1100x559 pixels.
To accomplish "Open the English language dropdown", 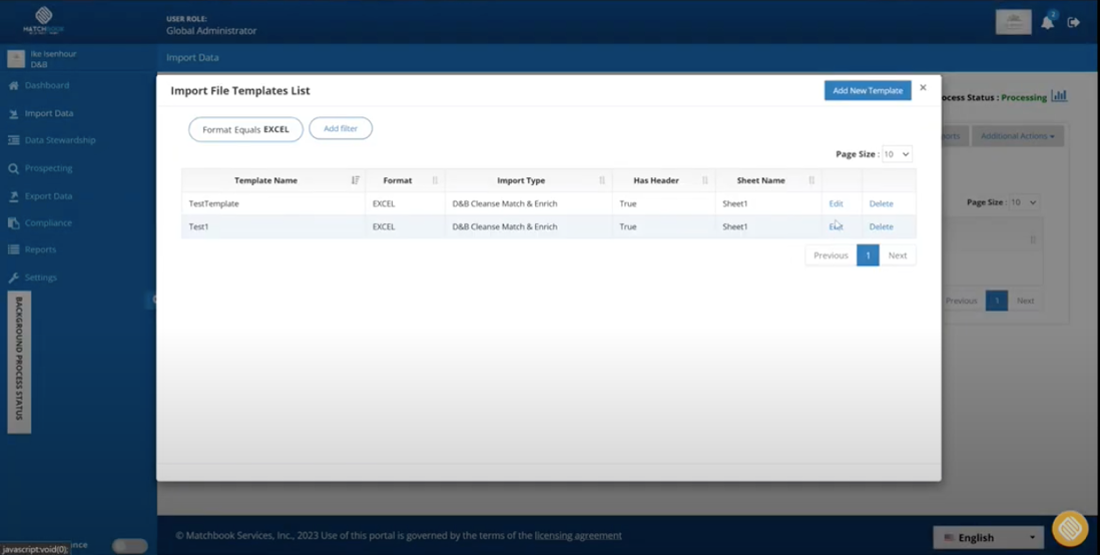I will pyautogui.click(x=988, y=538).
